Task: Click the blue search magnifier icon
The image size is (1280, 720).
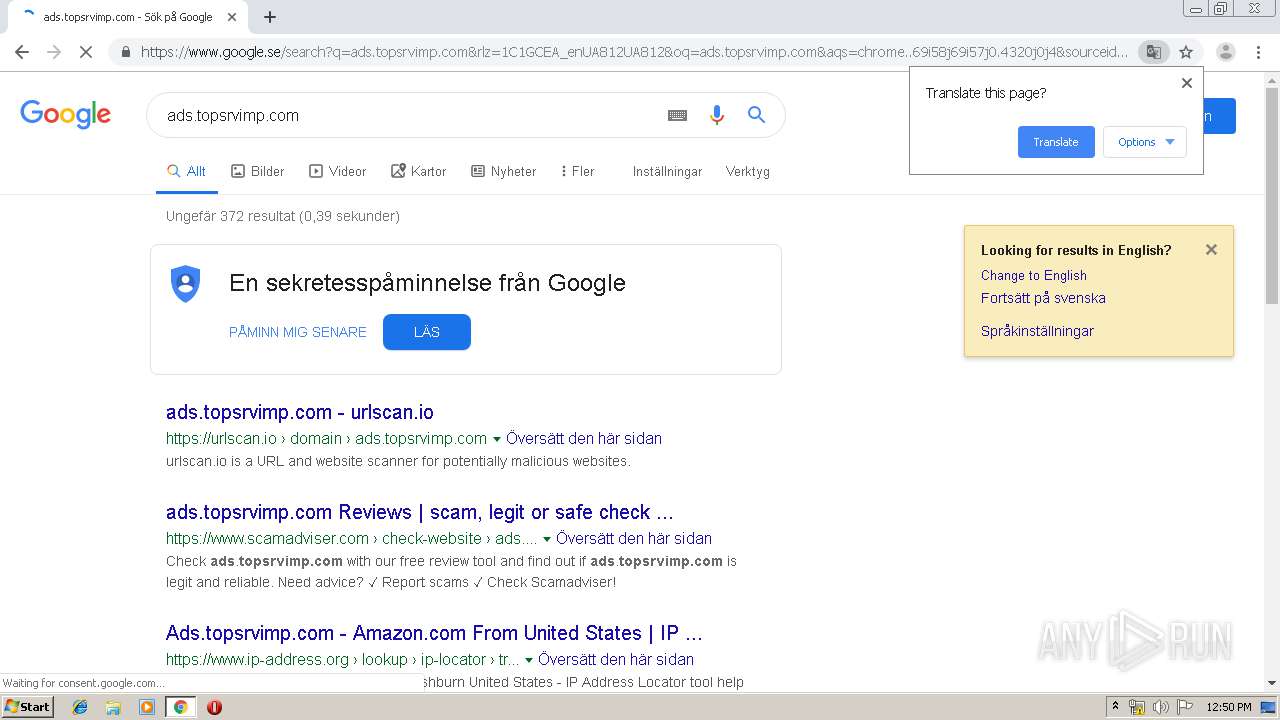Action: click(x=757, y=115)
